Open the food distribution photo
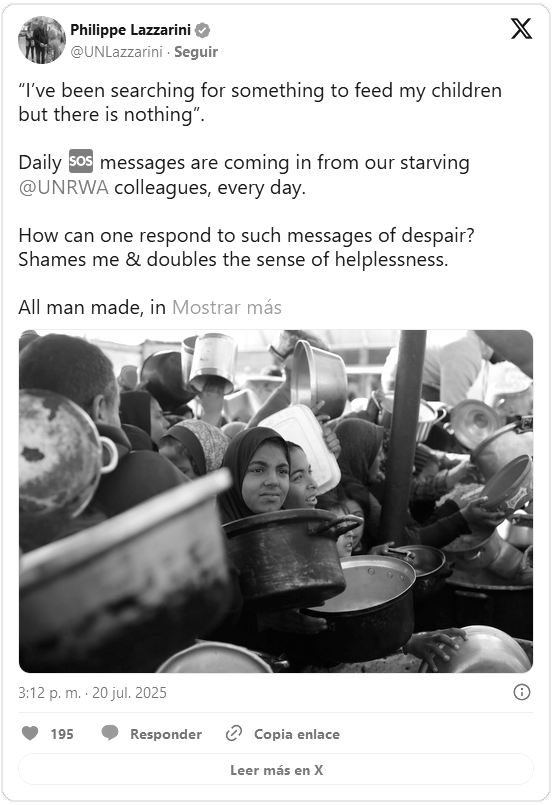Screen dimensions: 554x805 pyautogui.click(x=276, y=501)
